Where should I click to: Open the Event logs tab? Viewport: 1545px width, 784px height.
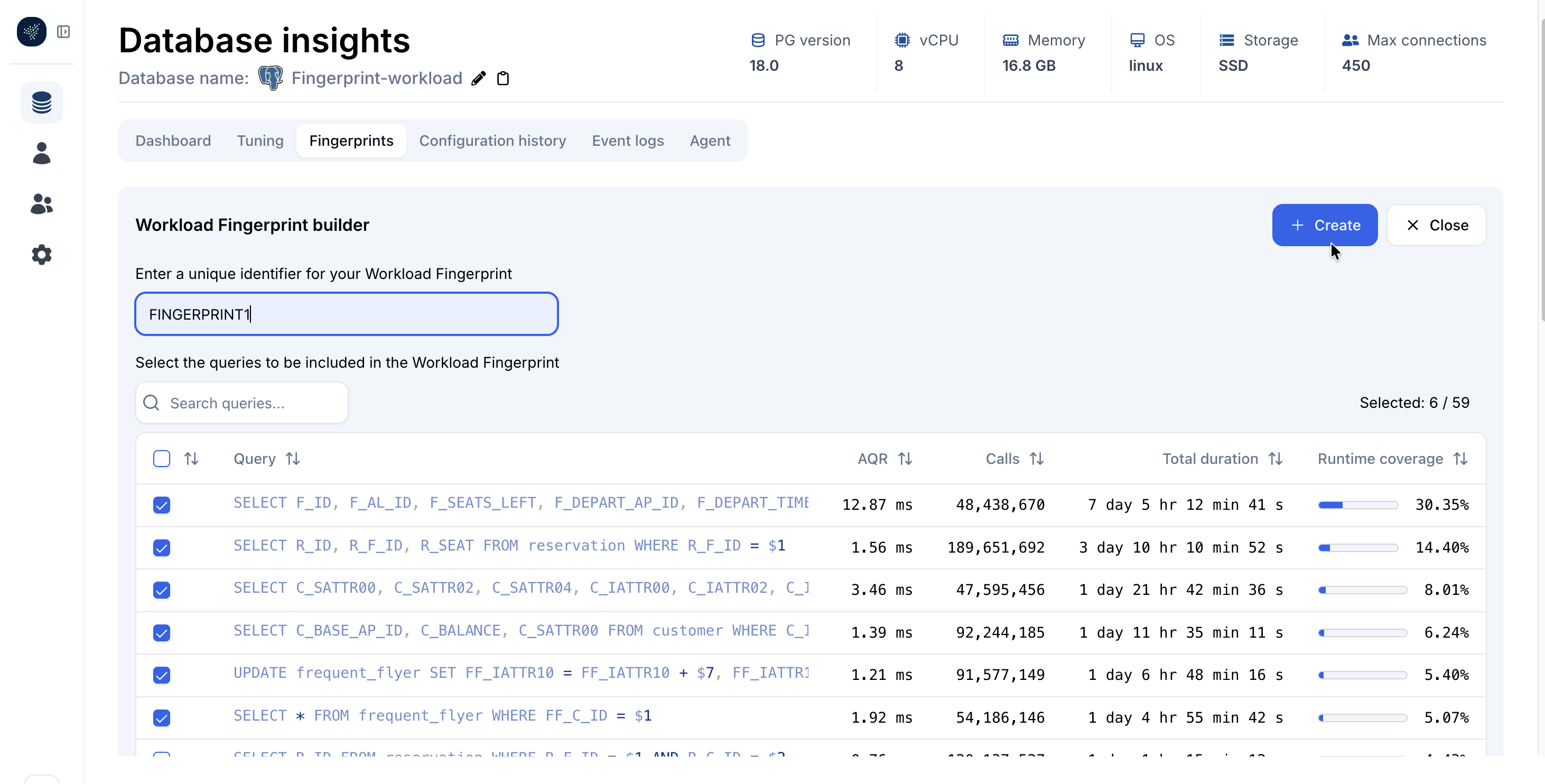point(627,141)
